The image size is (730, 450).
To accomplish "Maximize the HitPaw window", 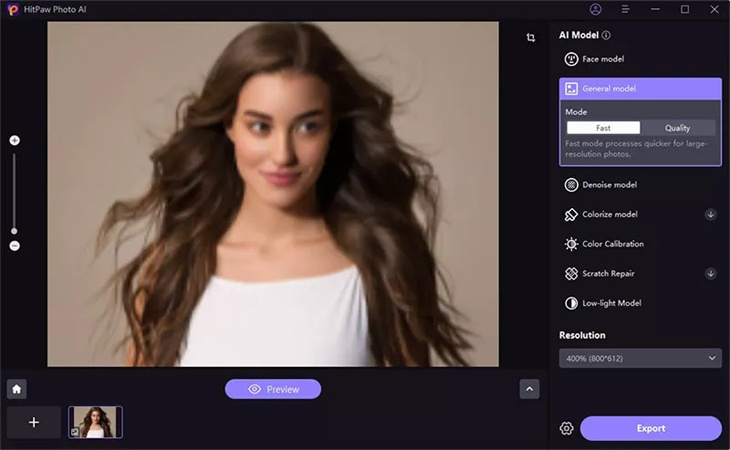I will [685, 9].
